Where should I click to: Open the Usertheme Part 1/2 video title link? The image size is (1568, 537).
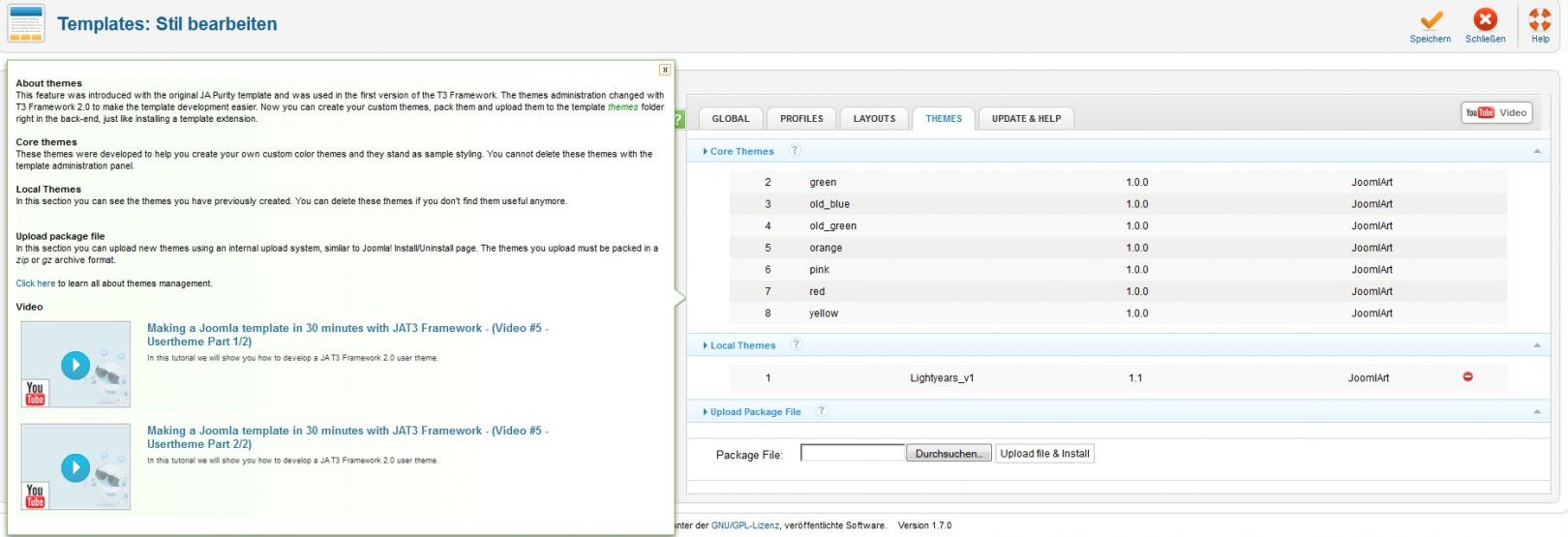(347, 335)
